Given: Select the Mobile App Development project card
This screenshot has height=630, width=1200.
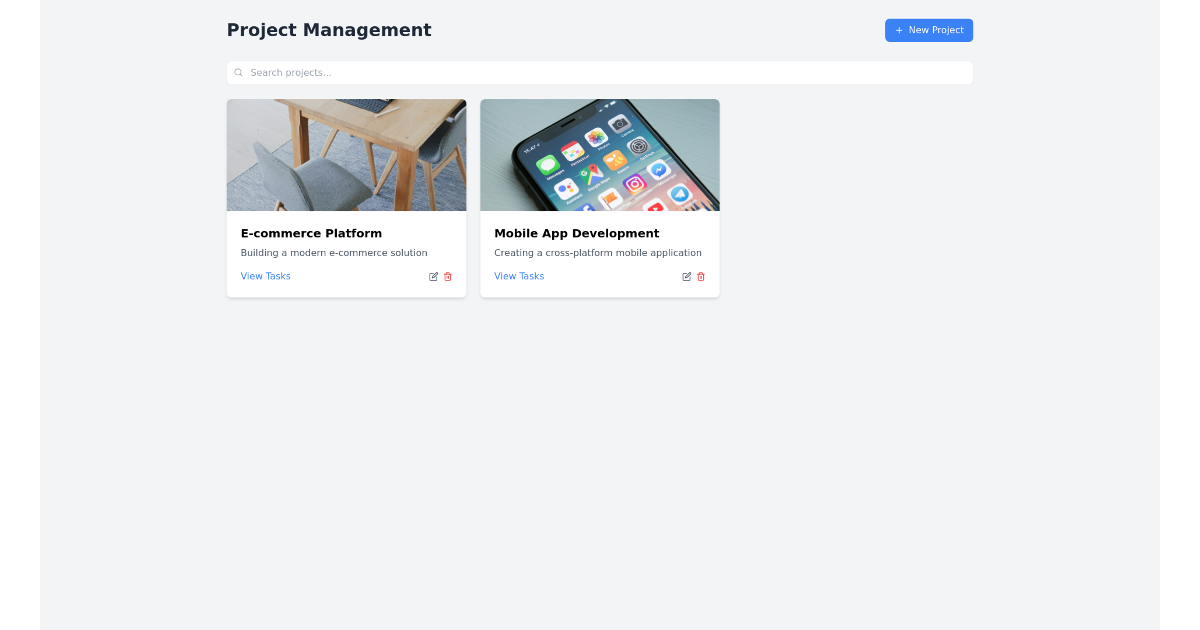Looking at the screenshot, I should pyautogui.click(x=599, y=197).
